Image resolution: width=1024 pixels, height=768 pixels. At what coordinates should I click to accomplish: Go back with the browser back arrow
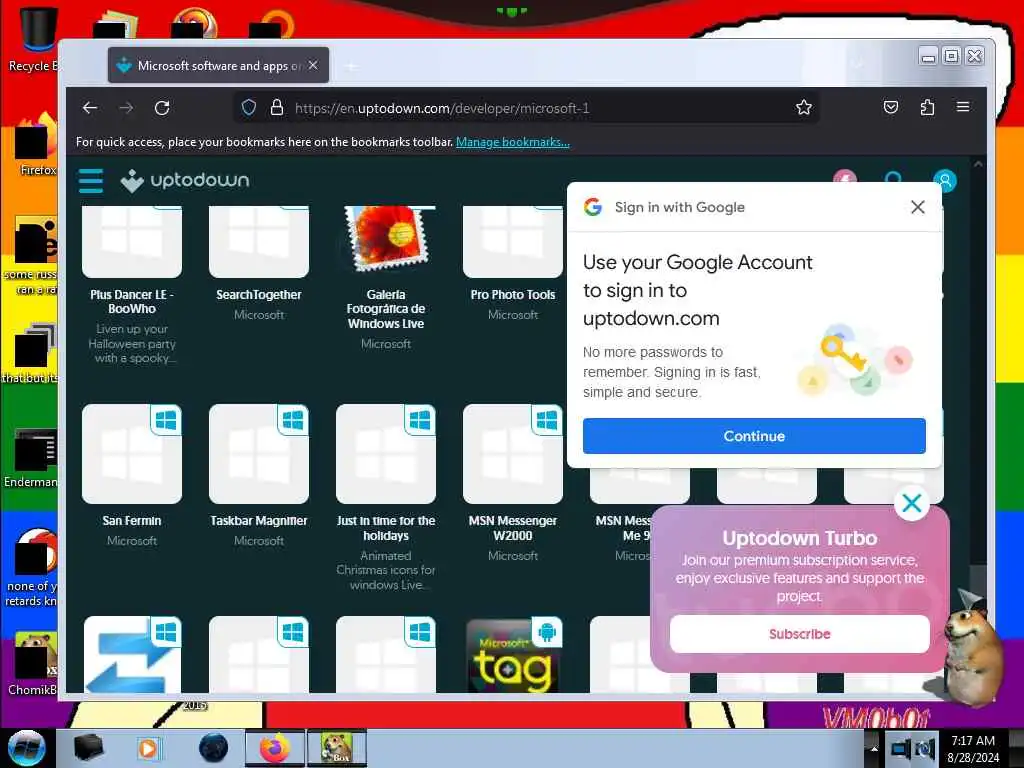pos(90,108)
